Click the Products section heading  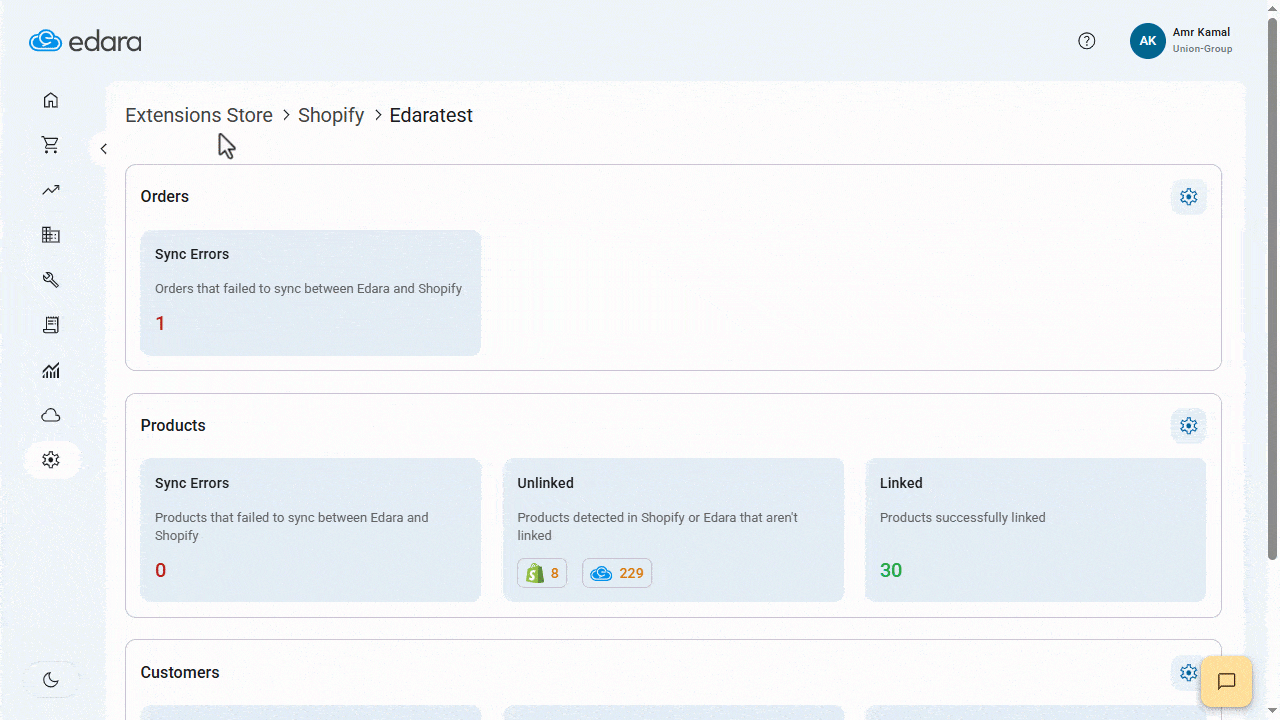click(x=173, y=425)
